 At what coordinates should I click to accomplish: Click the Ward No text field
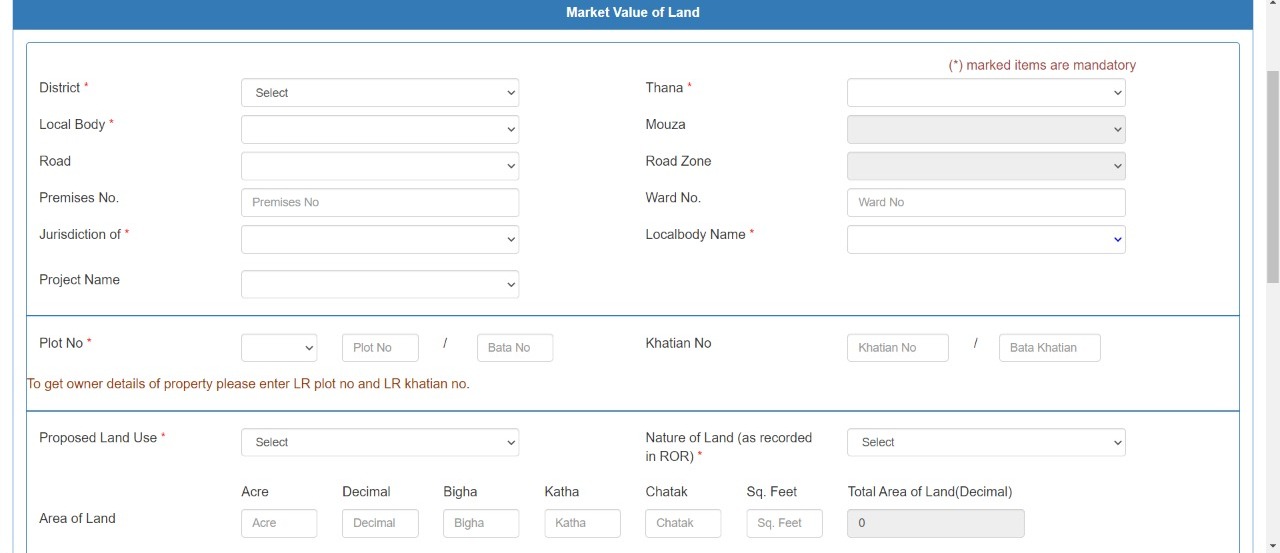985,202
